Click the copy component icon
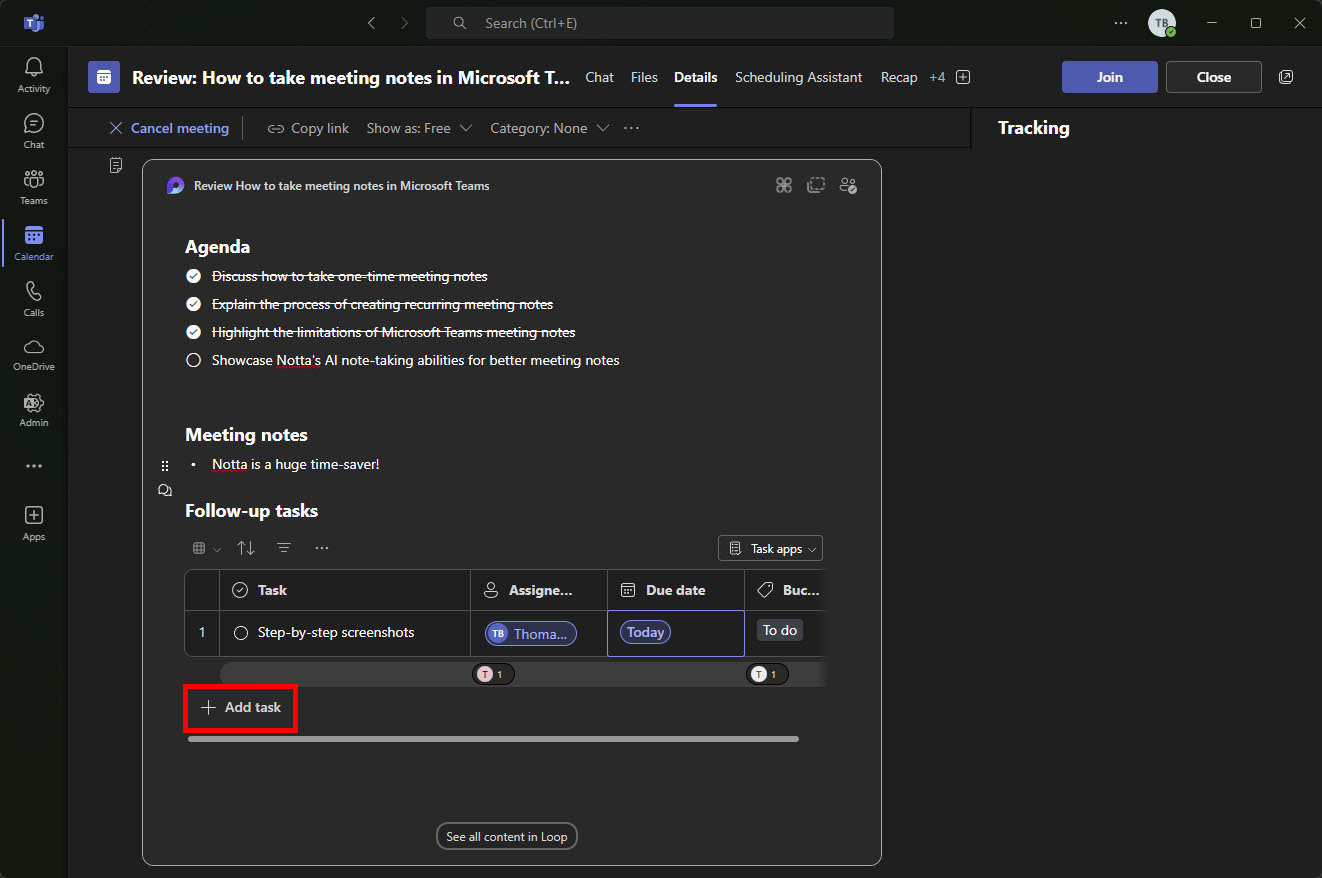This screenshot has width=1322, height=878. pyautogui.click(x=816, y=185)
